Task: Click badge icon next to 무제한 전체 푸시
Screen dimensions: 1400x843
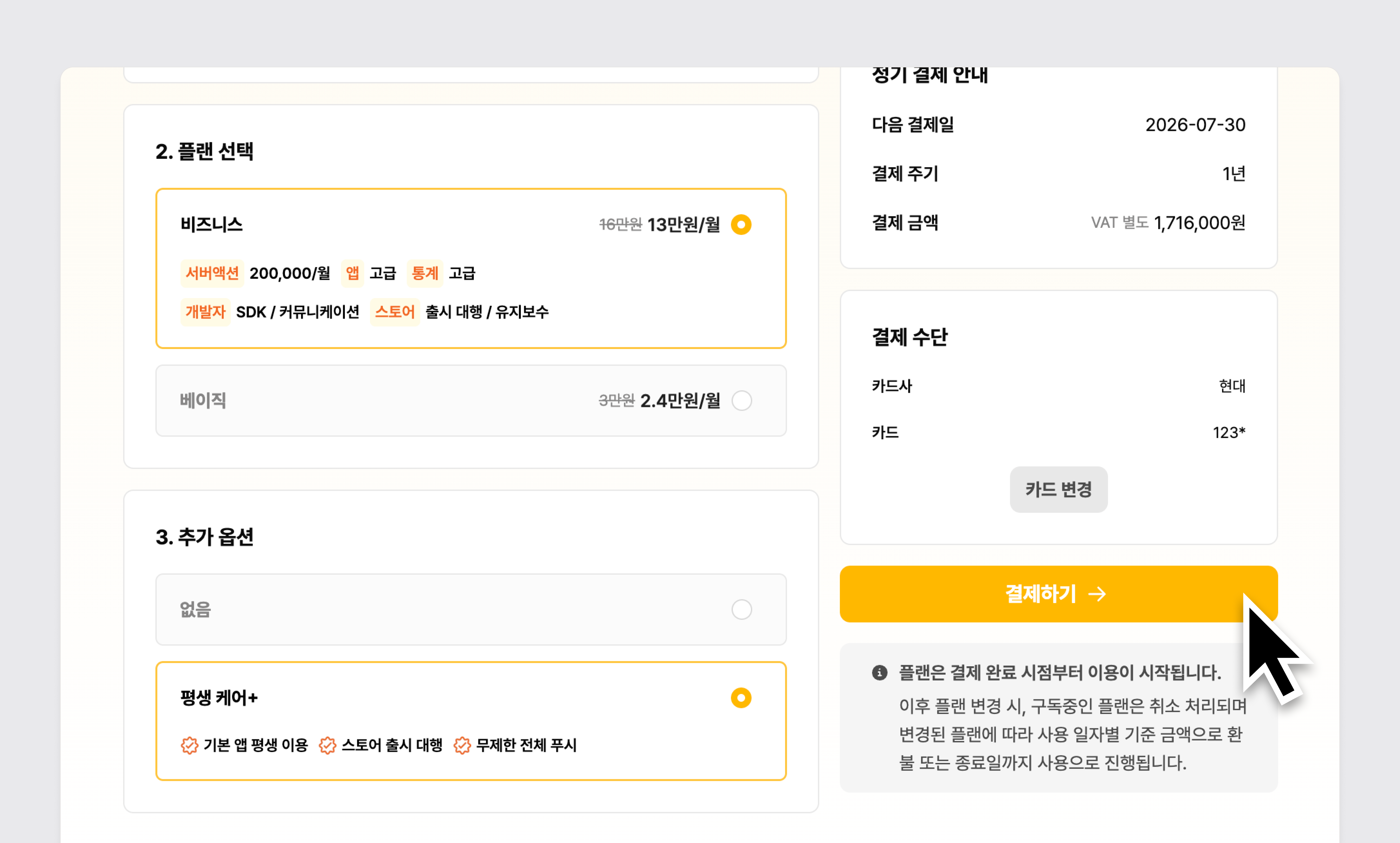Action: [x=462, y=745]
